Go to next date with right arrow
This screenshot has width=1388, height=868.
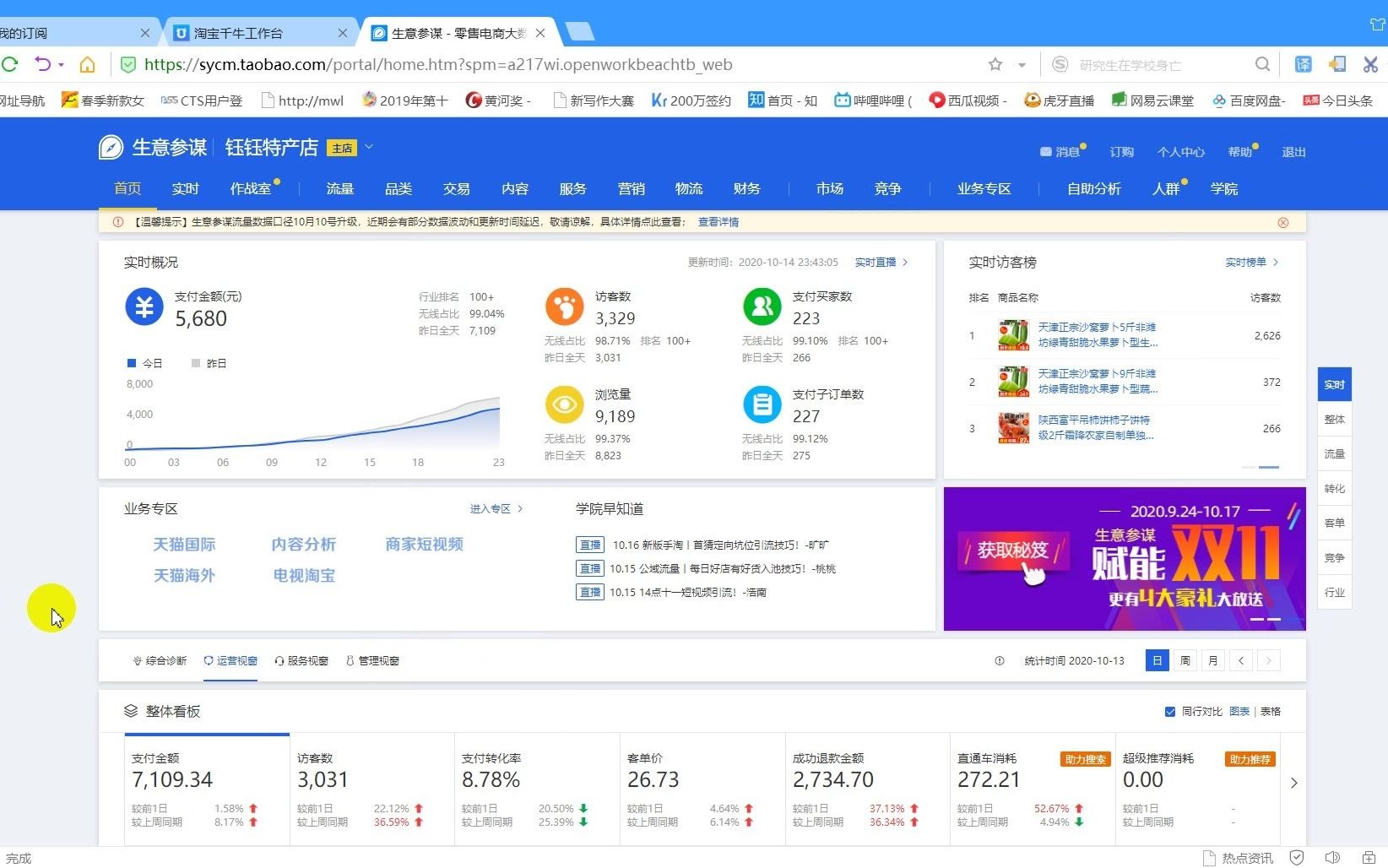1268,661
